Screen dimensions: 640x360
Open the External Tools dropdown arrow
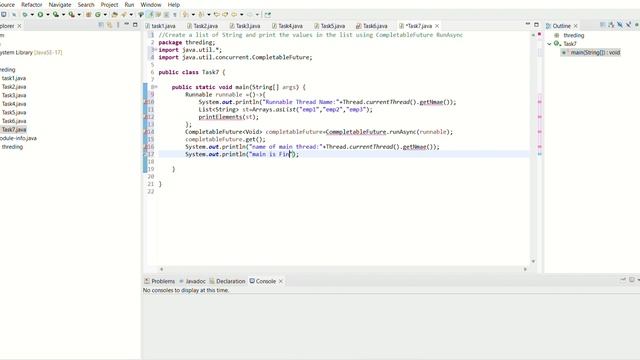click(x=79, y=15)
